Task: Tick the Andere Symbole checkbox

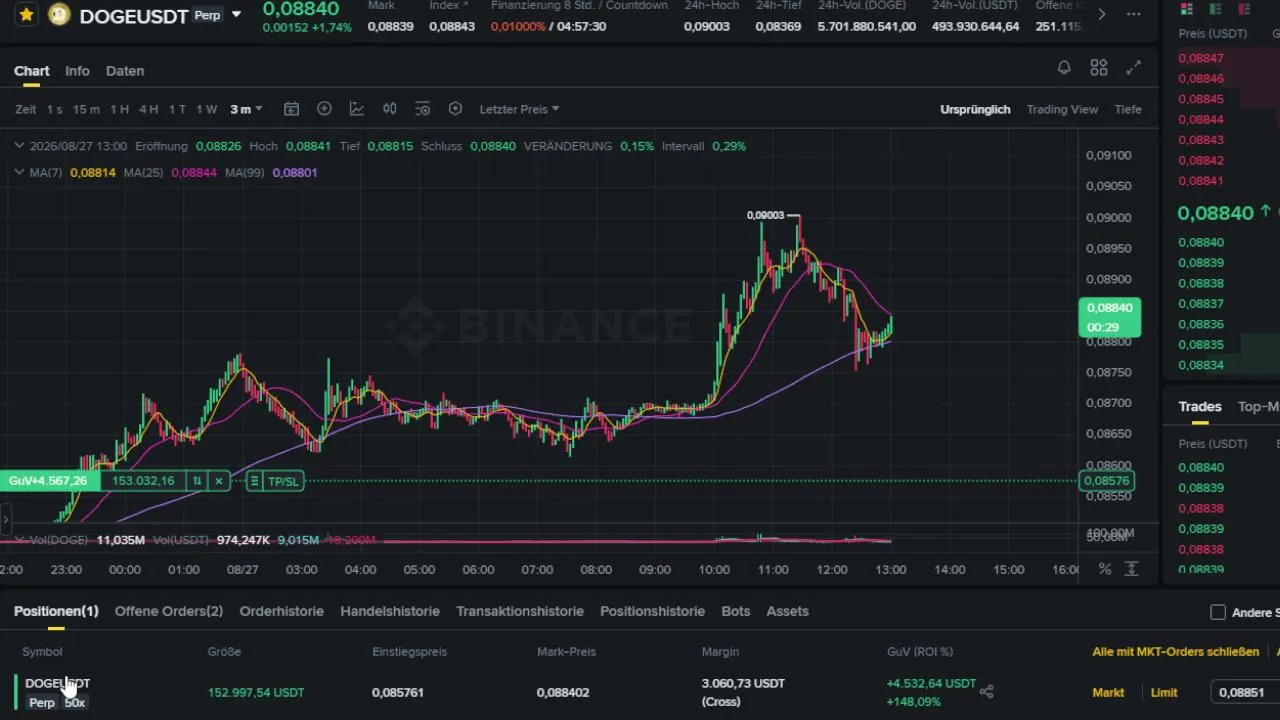Action: pyautogui.click(x=1218, y=612)
